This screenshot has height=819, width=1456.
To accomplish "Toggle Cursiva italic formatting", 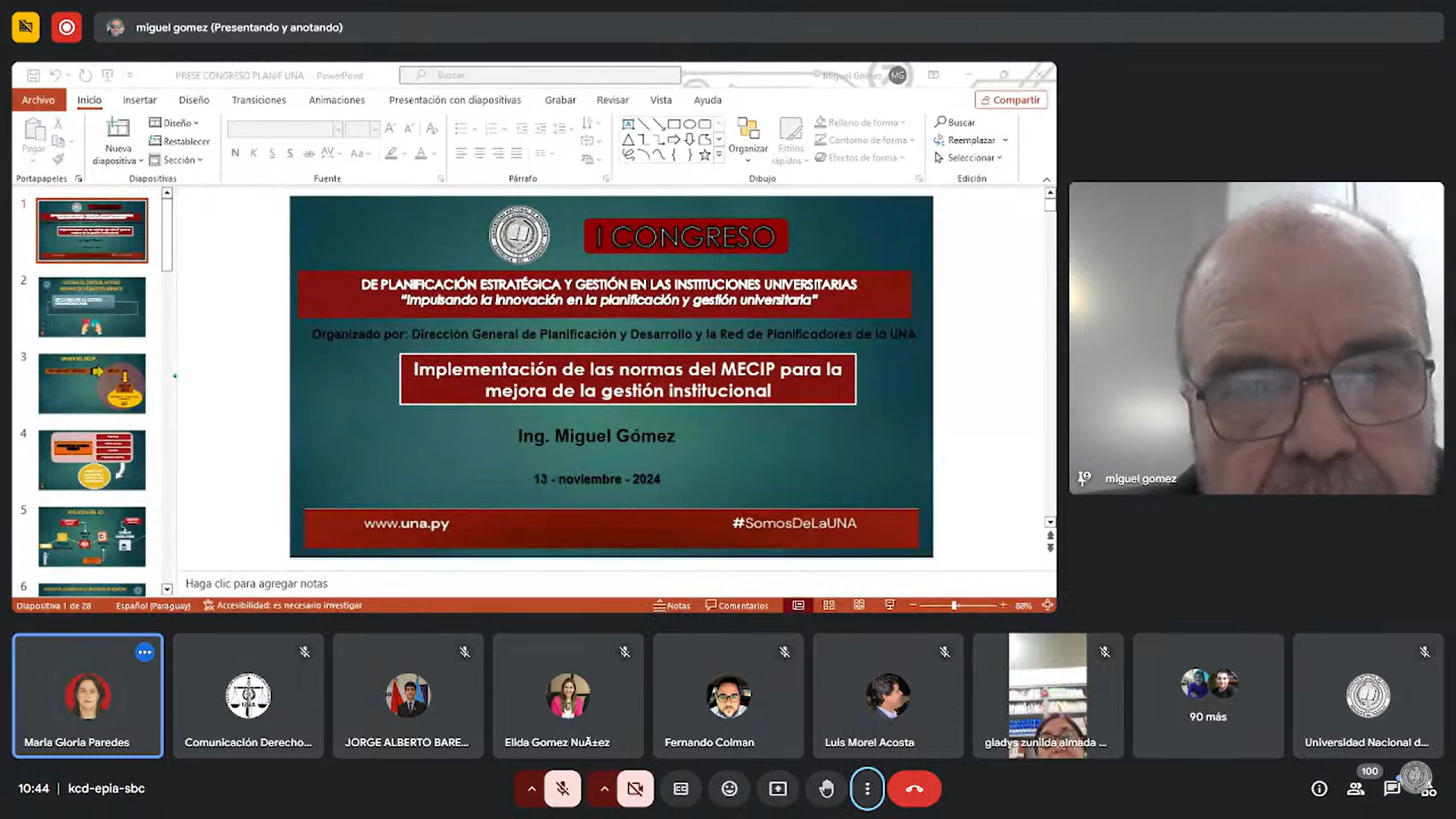I will click(253, 153).
